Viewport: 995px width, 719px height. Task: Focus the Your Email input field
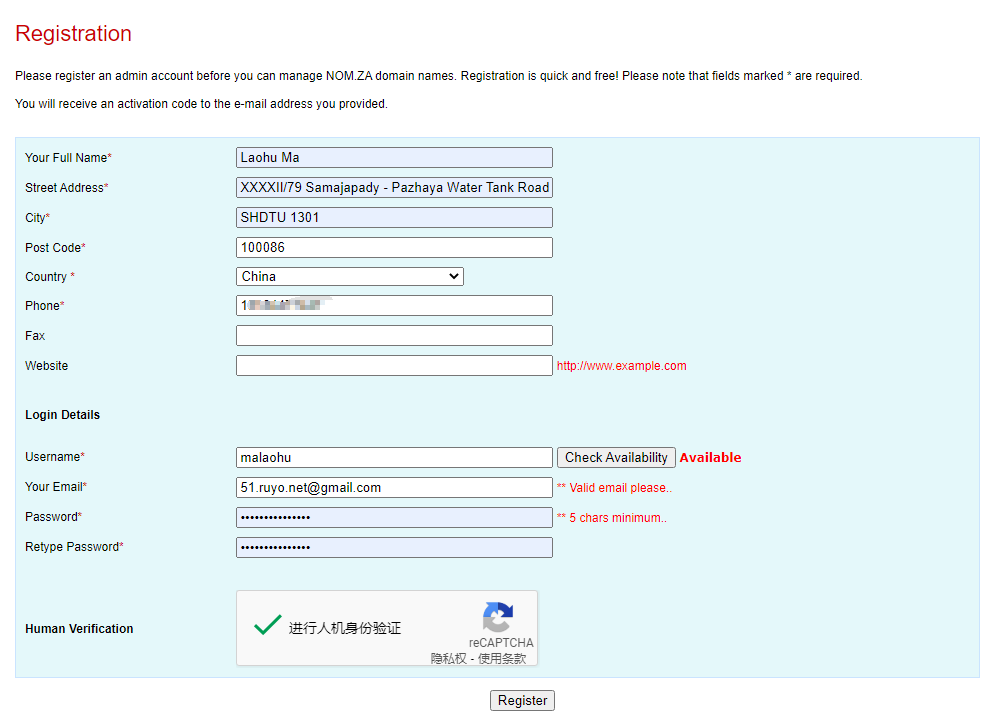(394, 488)
